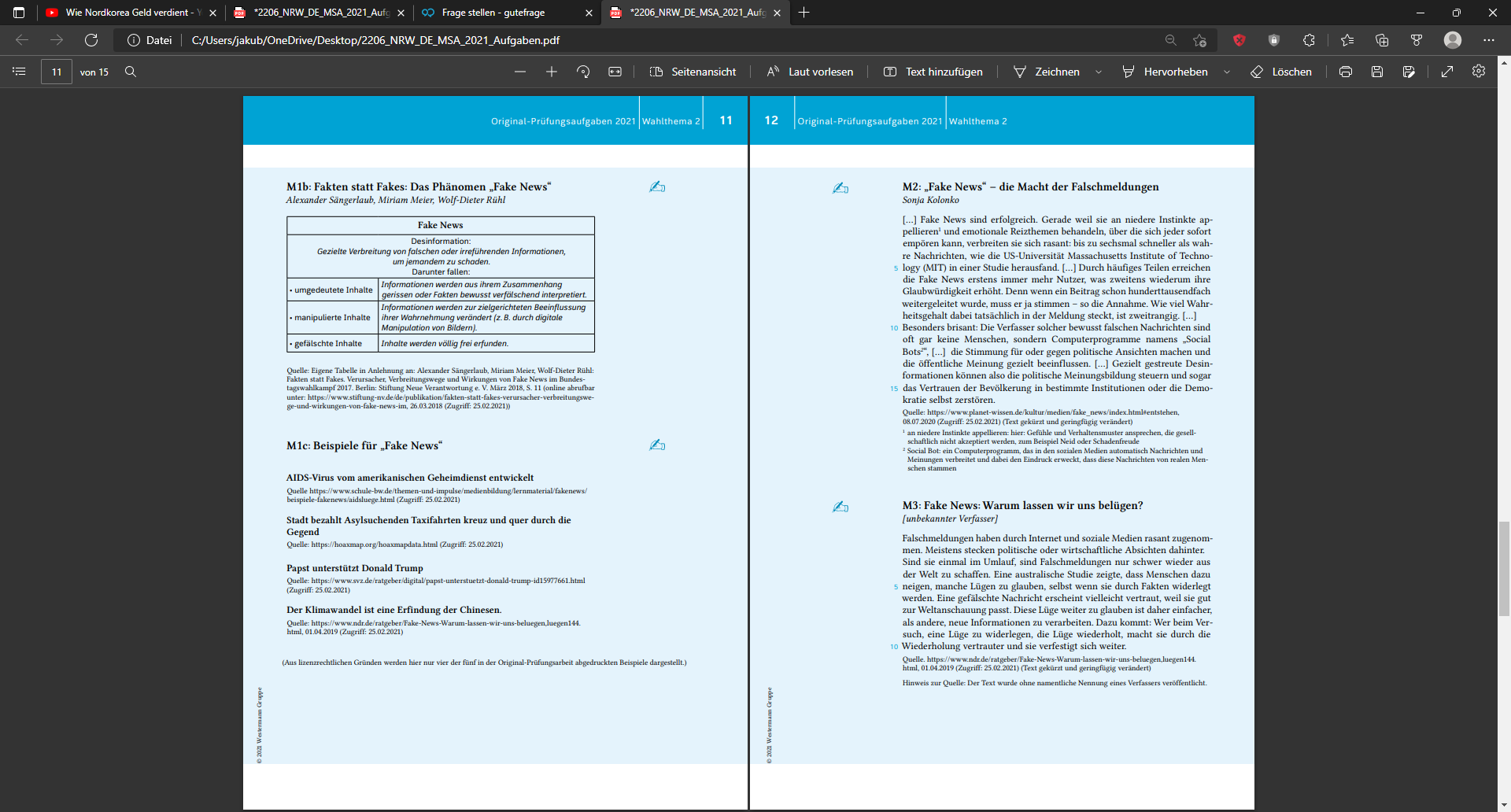The image size is (1511, 812).
Task: Save the PDF with the disk icon
Action: click(x=1377, y=72)
